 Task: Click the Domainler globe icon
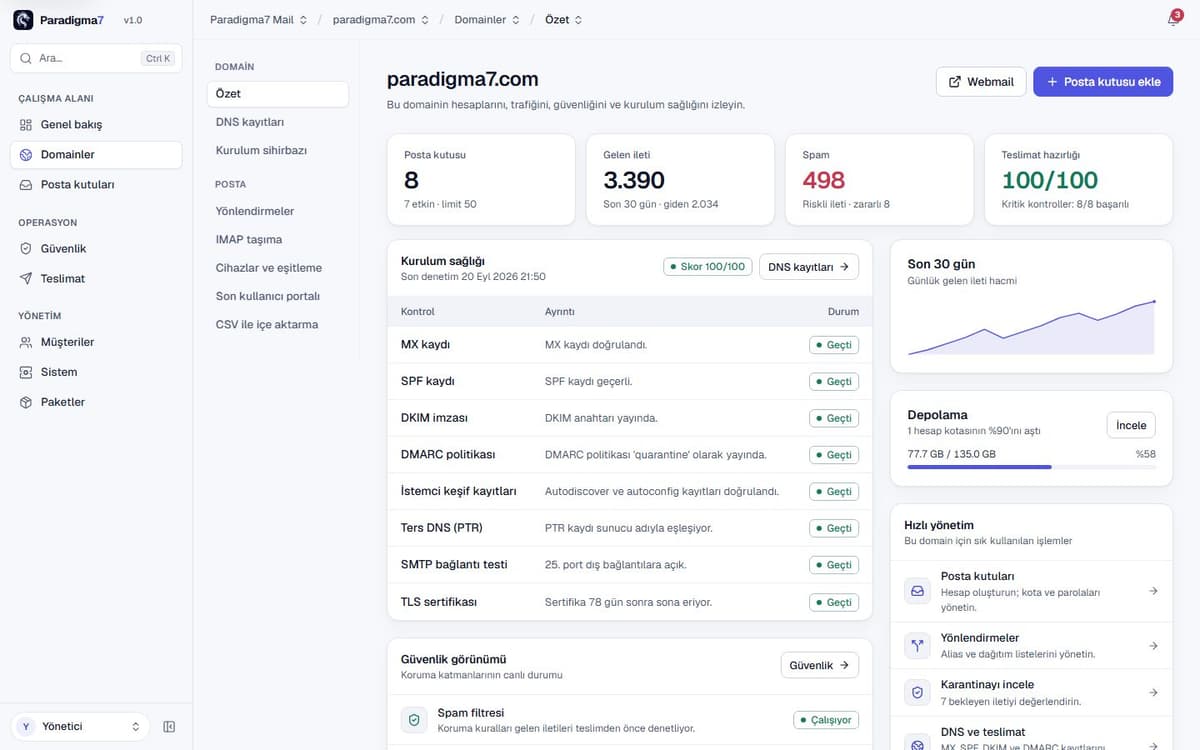(x=26, y=155)
